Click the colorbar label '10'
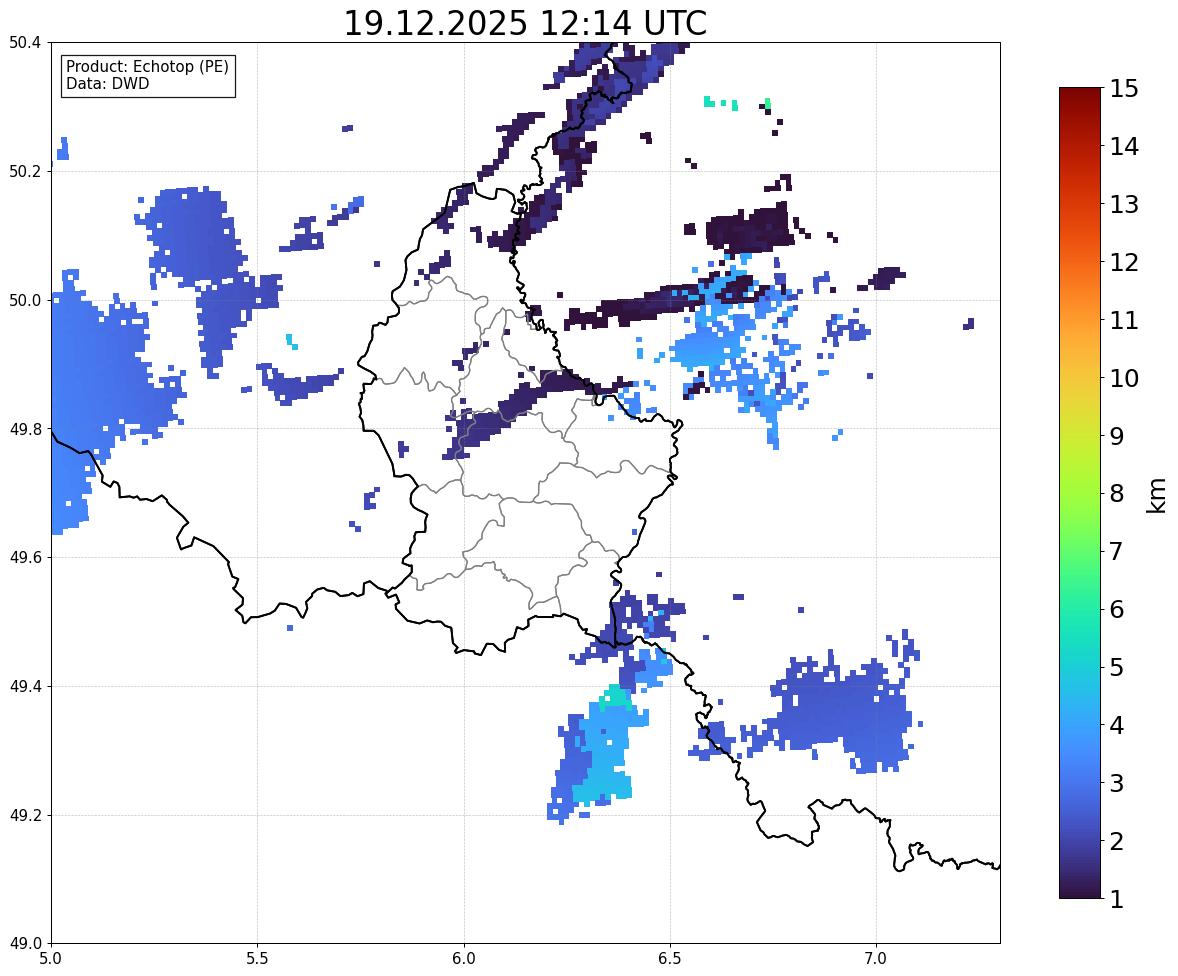Screen dimensions: 1178x976 pos(1124,377)
